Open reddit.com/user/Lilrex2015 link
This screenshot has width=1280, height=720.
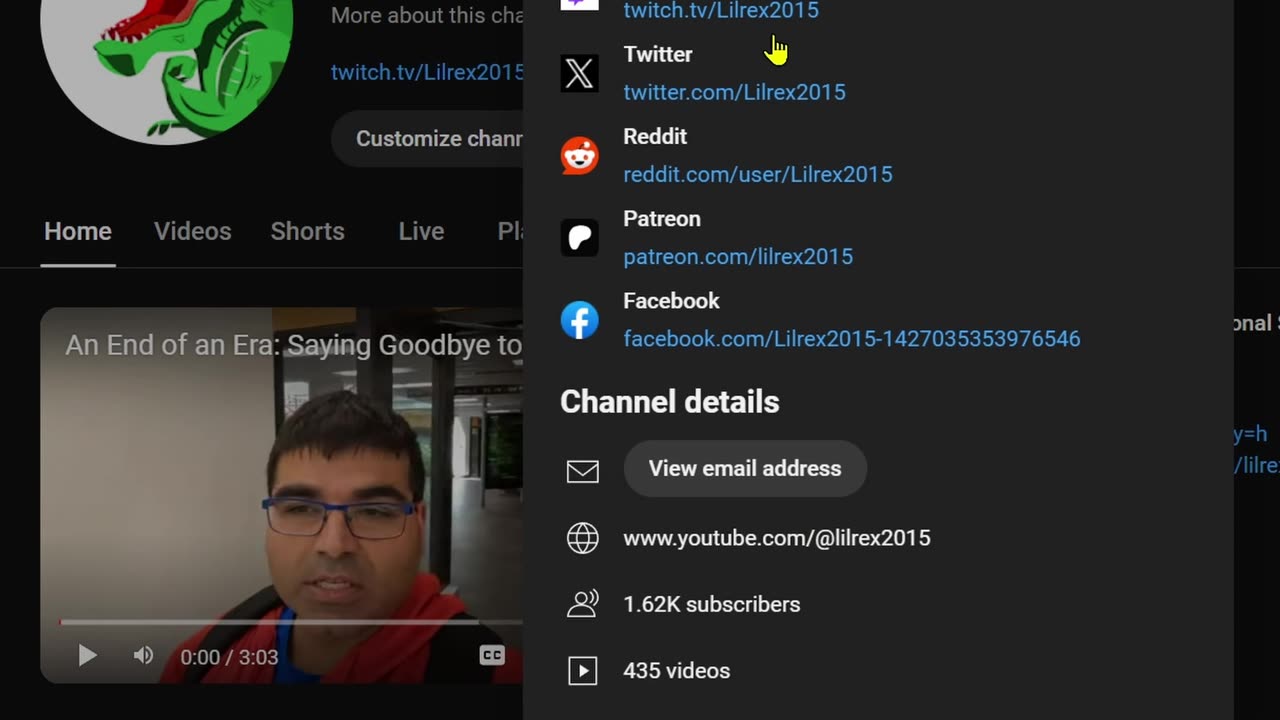758,174
